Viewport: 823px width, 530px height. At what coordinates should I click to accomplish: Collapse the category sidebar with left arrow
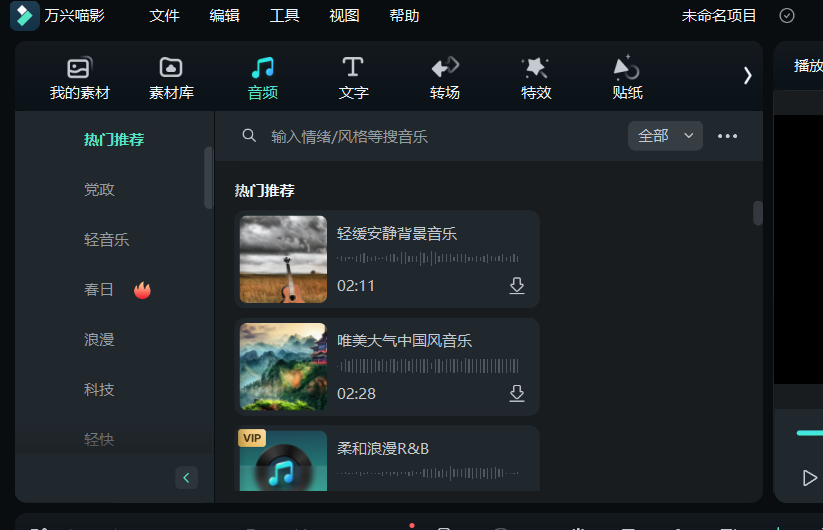point(186,478)
